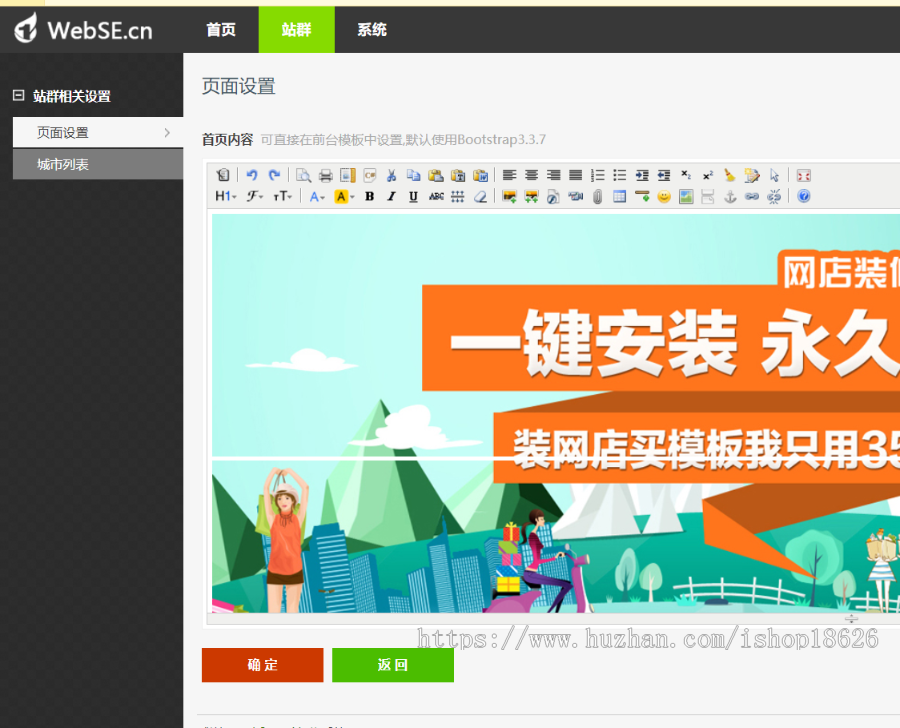The height and width of the screenshot is (728, 900).
Task: Apply quick format
Action: click(752, 175)
